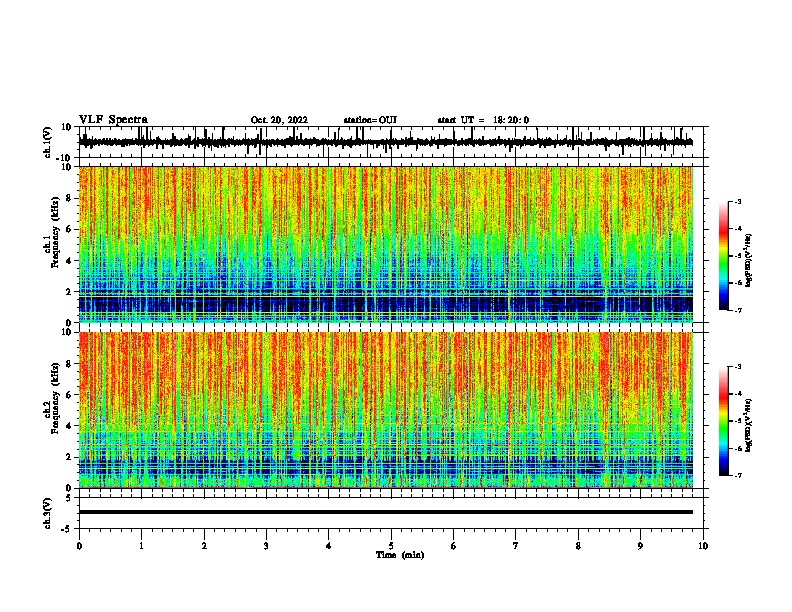Click the ch.1 voltage waveform trace
The width and height of the screenshot is (792, 612).
(x=386, y=142)
